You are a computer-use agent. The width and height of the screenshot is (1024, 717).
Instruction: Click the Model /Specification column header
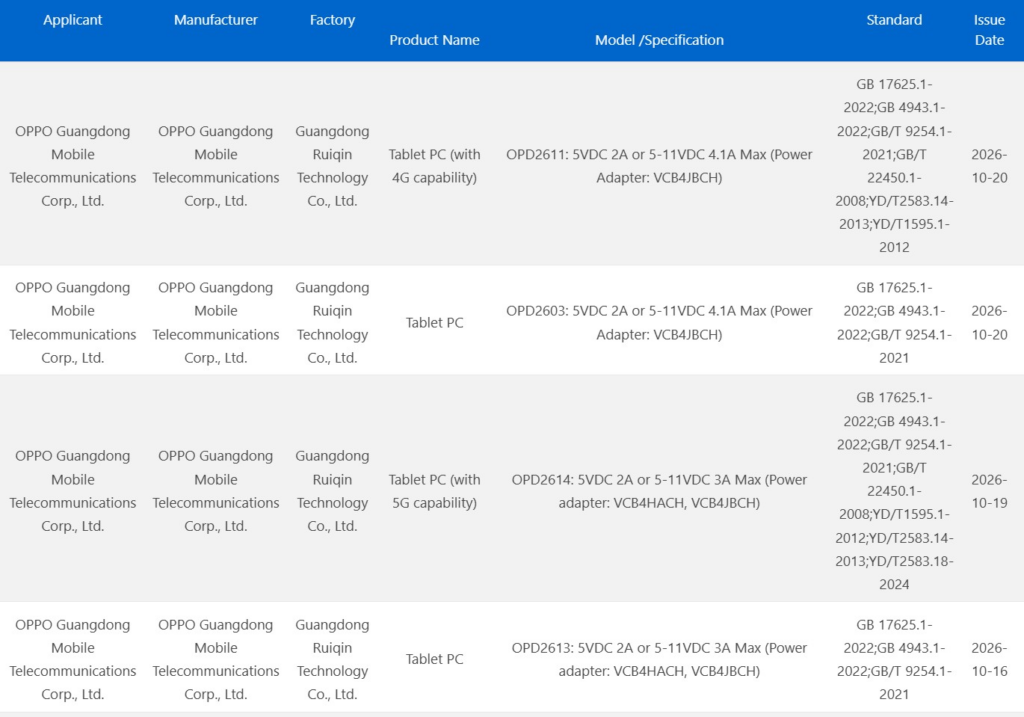[x=659, y=40]
